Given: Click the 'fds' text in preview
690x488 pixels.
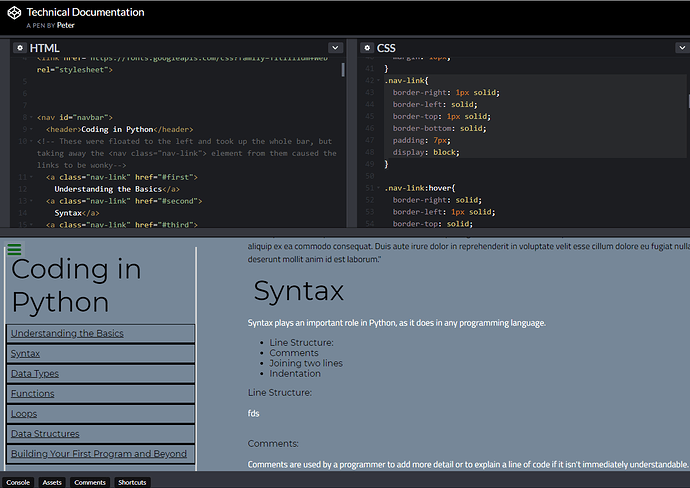Looking at the screenshot, I should pyautogui.click(x=253, y=414).
